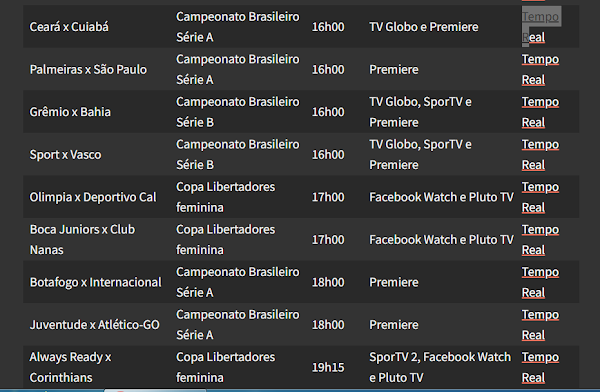Click Tempo Real link for Sport x Vasco

coord(540,154)
